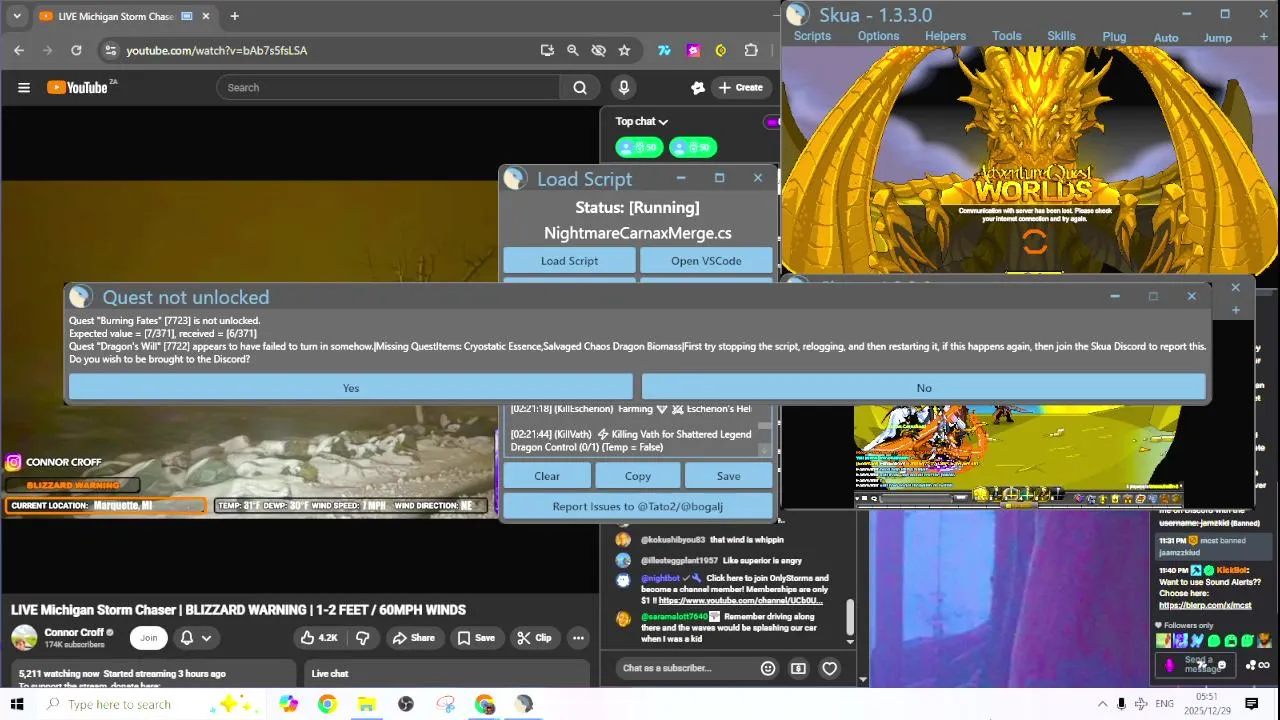Screen dimensions: 1280x720
Task: Click the microphone icon in the system tray
Action: click(x=1121, y=704)
